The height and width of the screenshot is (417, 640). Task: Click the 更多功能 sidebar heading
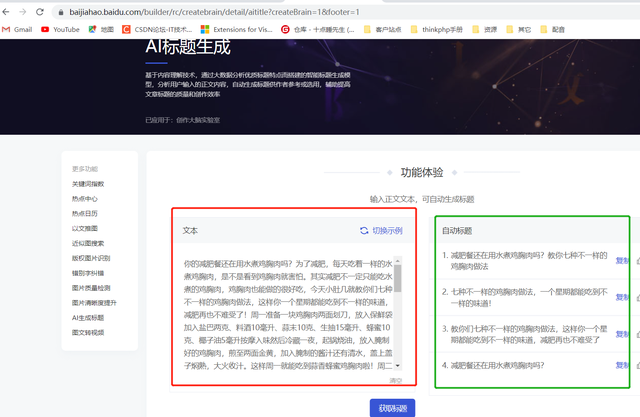85,169
